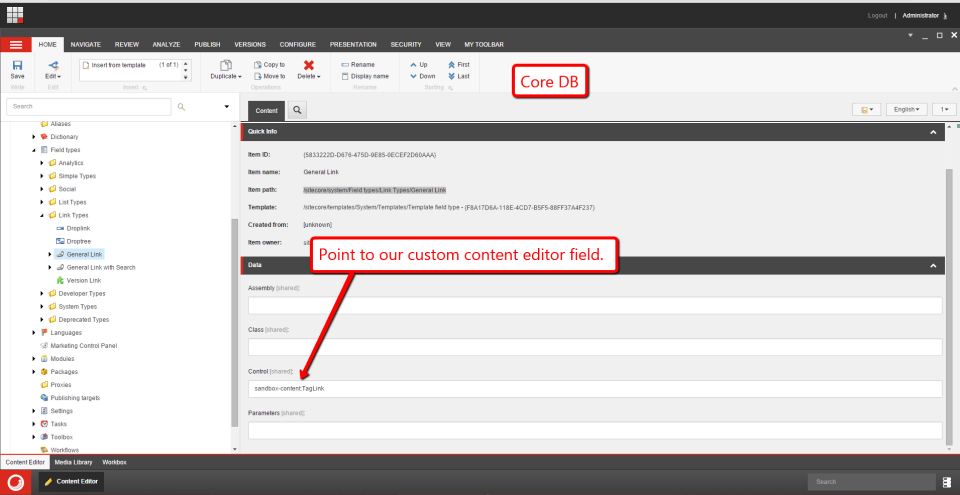Click the bottom bar Search field
Image resolution: width=960 pixels, height=495 pixels.
(x=870, y=482)
